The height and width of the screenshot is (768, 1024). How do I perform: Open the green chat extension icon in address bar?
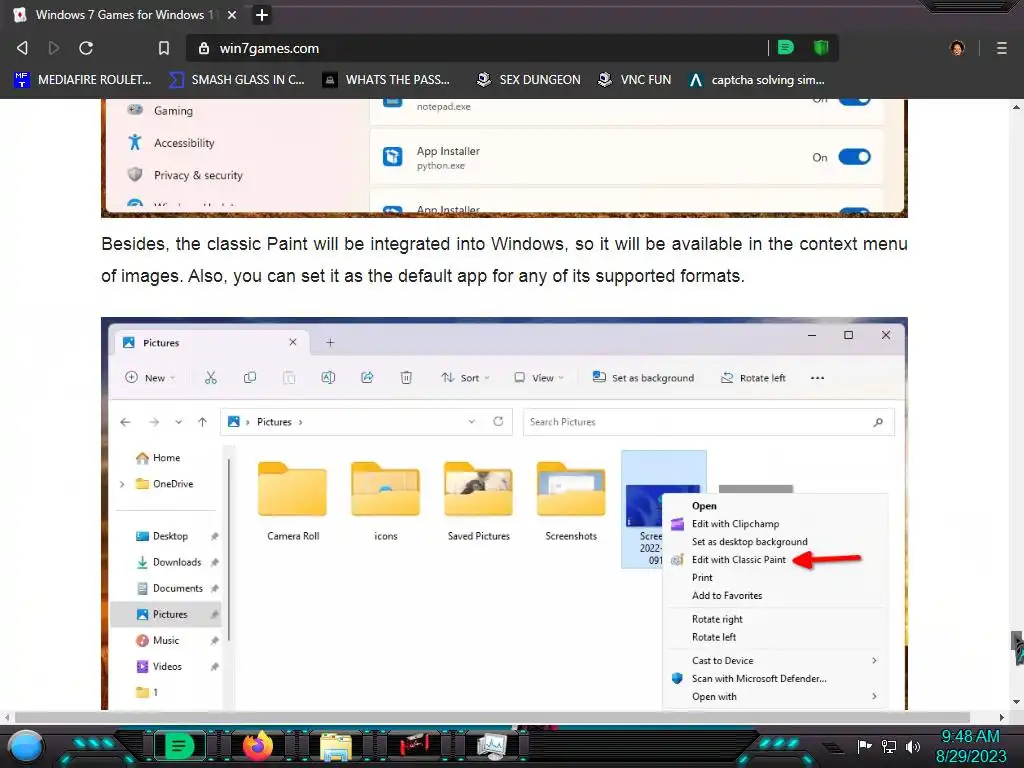click(x=786, y=47)
